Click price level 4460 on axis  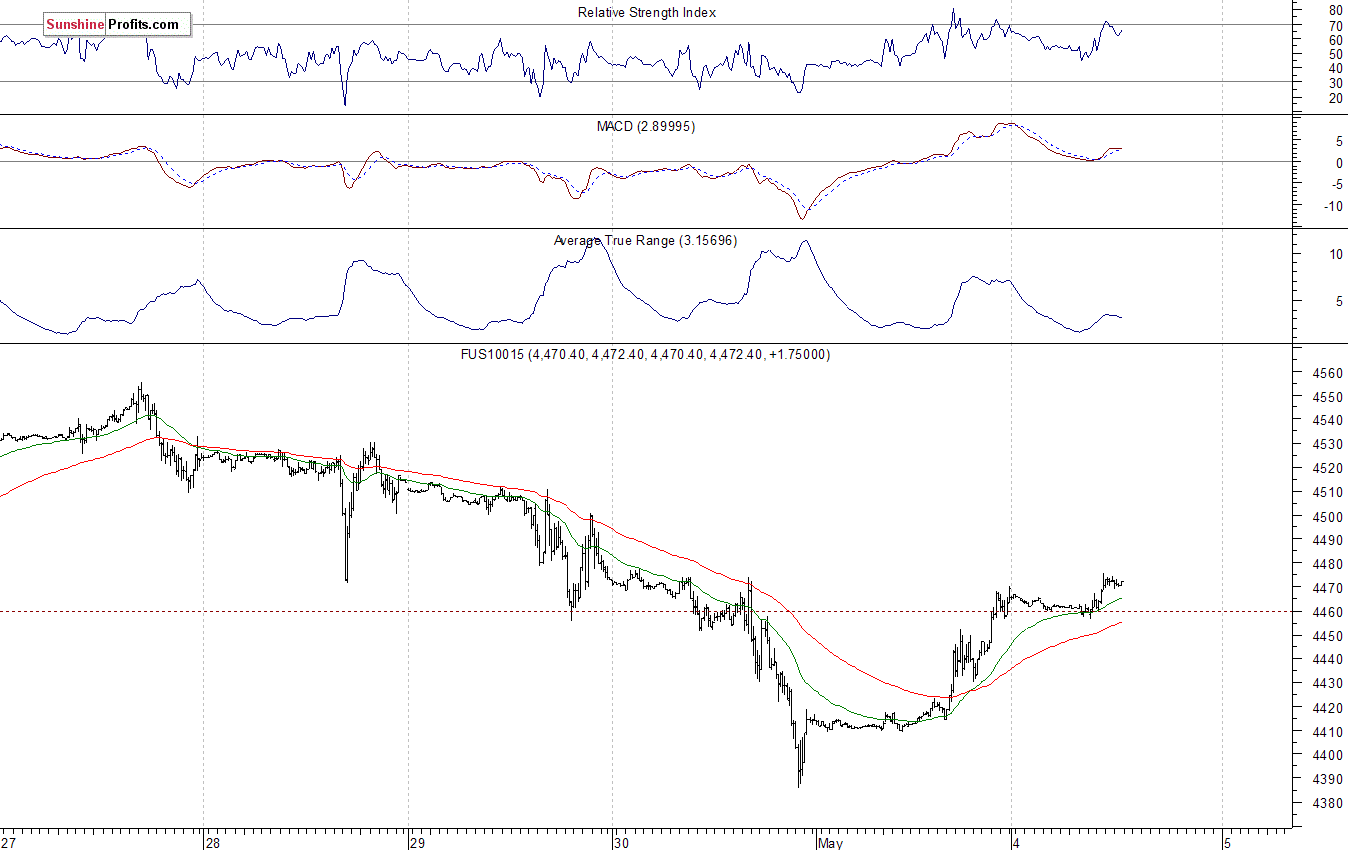click(x=1327, y=612)
